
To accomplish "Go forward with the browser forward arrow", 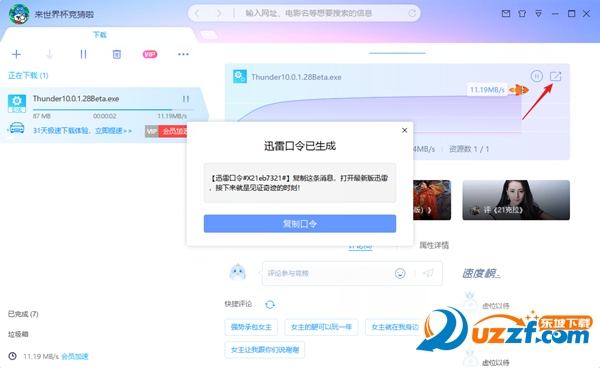I will [x=219, y=13].
